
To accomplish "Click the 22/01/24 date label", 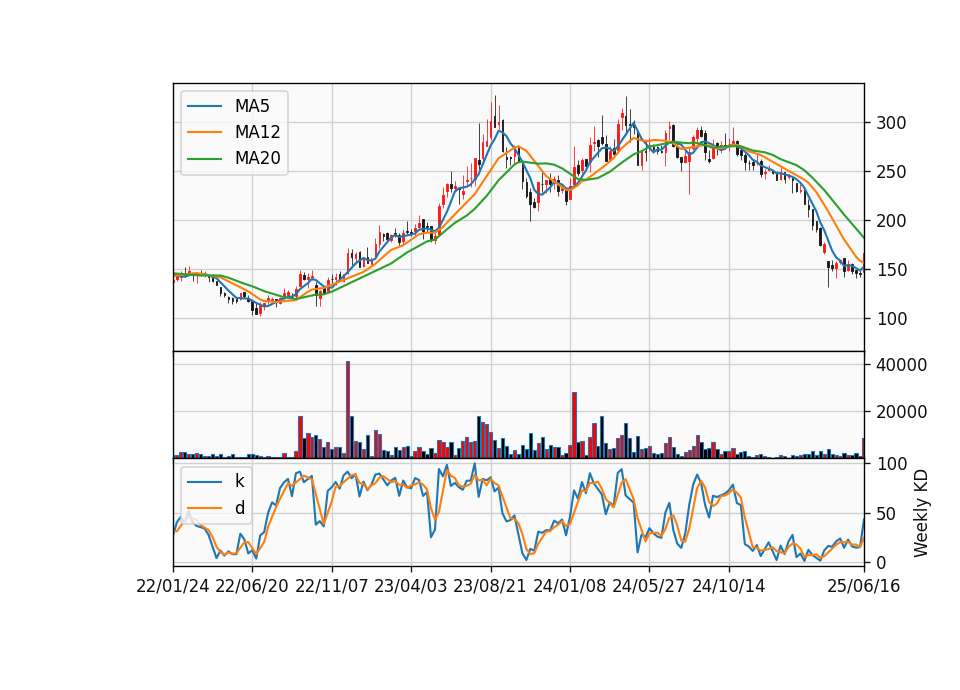I will click(x=173, y=586).
